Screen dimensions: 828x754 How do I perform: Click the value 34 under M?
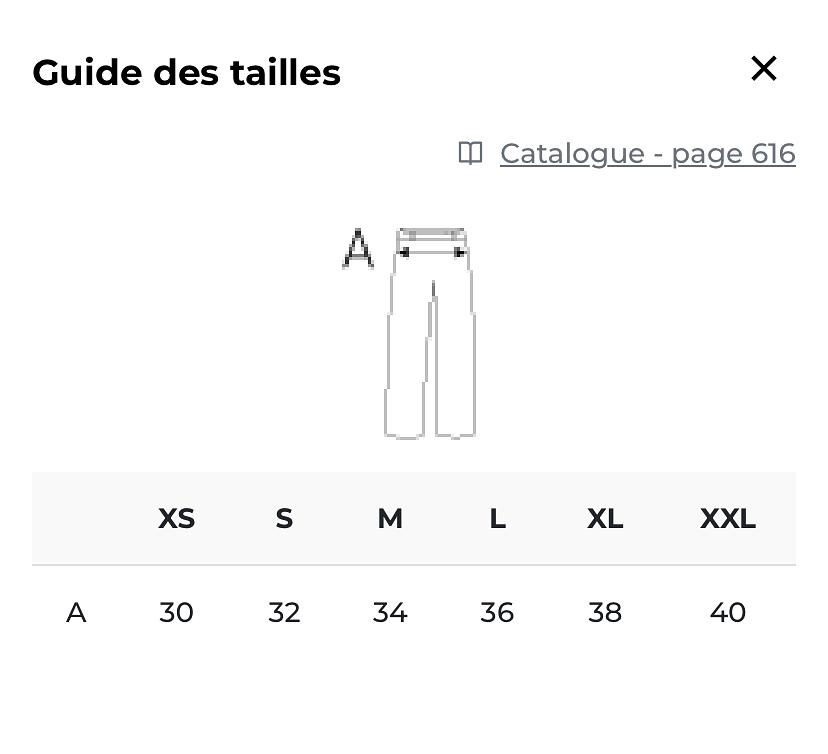[x=390, y=613]
